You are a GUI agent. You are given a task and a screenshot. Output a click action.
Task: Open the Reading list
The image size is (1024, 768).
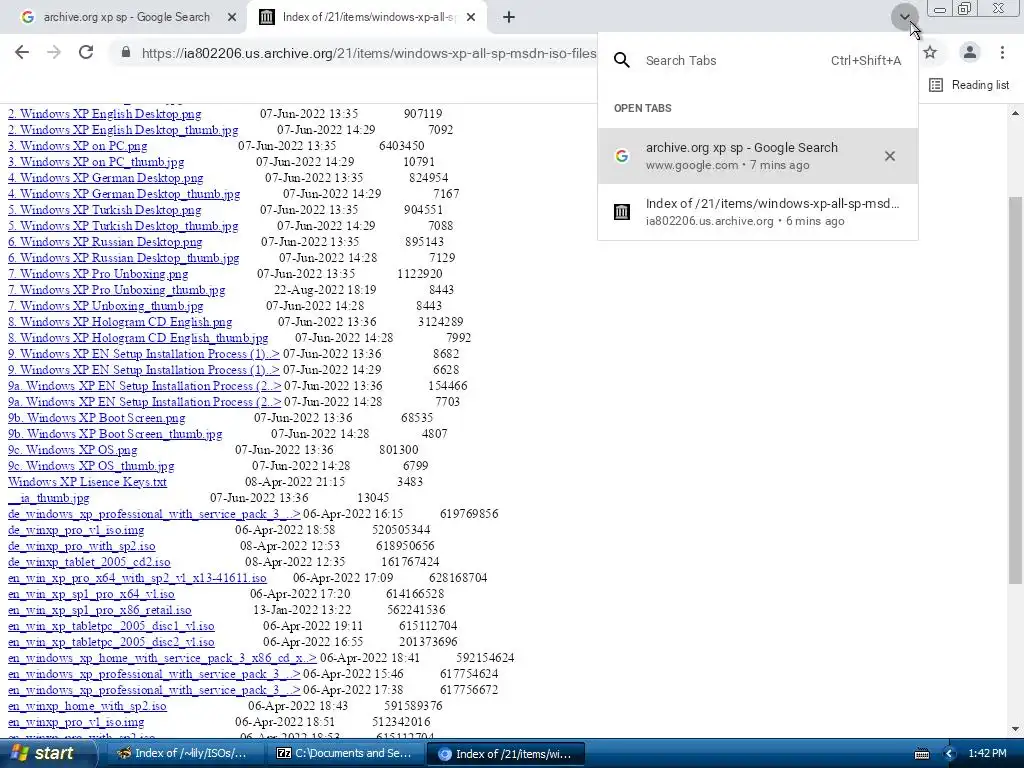(x=969, y=85)
